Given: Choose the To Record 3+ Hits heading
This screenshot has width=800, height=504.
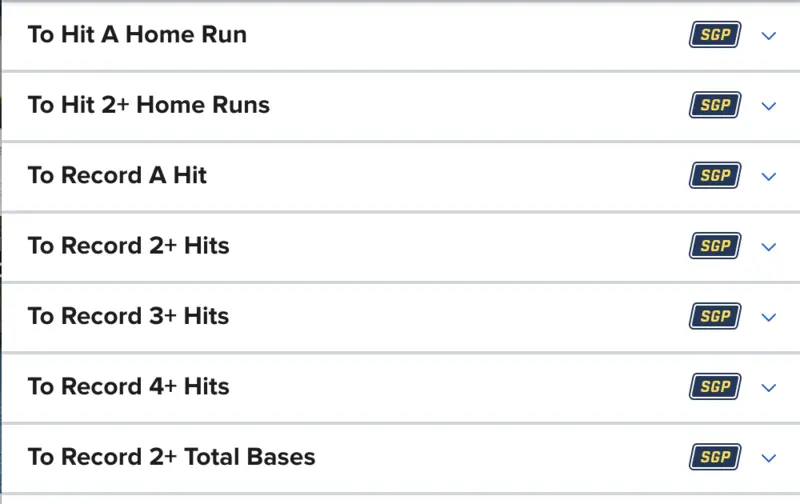Looking at the screenshot, I should (129, 317).
